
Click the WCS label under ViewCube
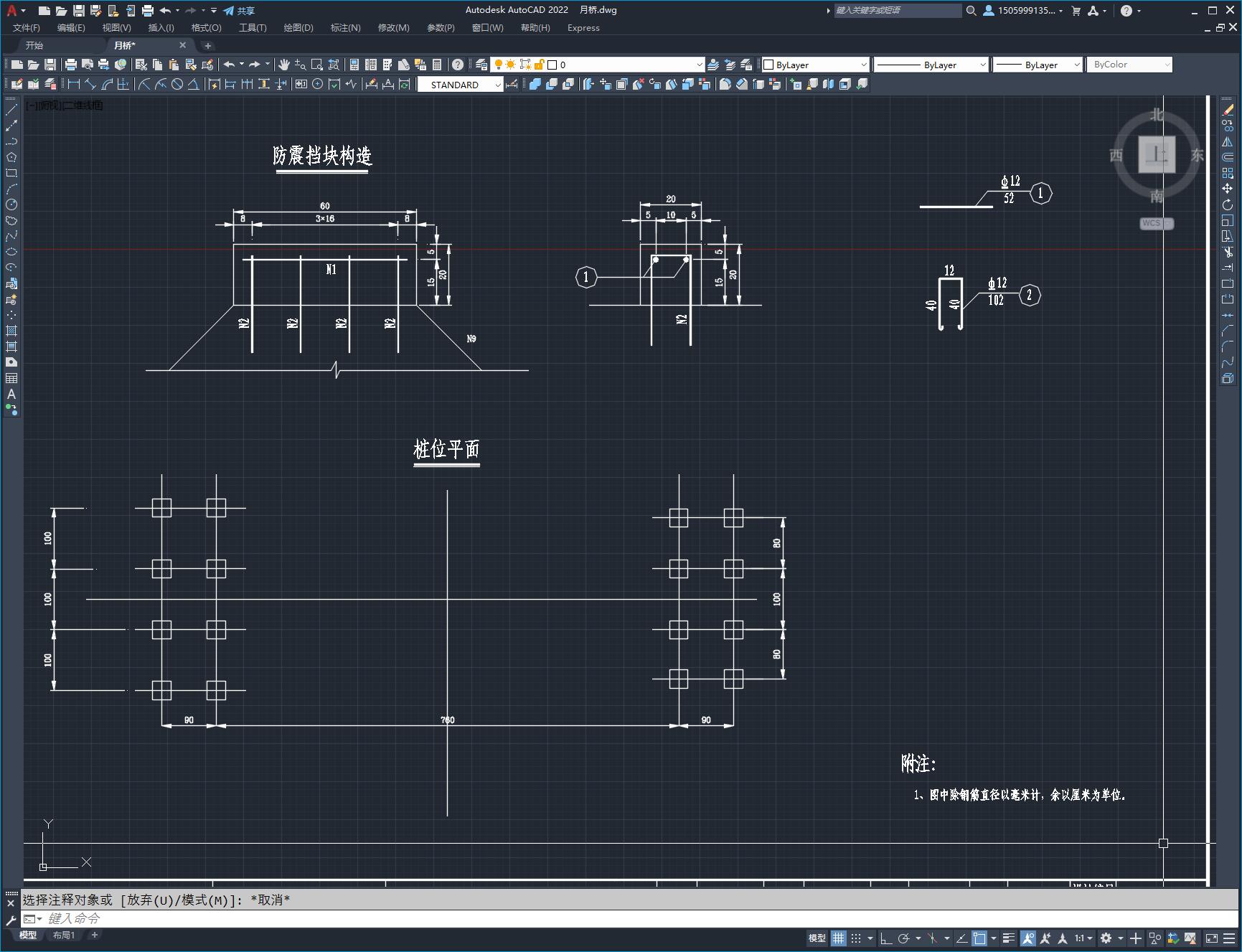(x=1156, y=223)
